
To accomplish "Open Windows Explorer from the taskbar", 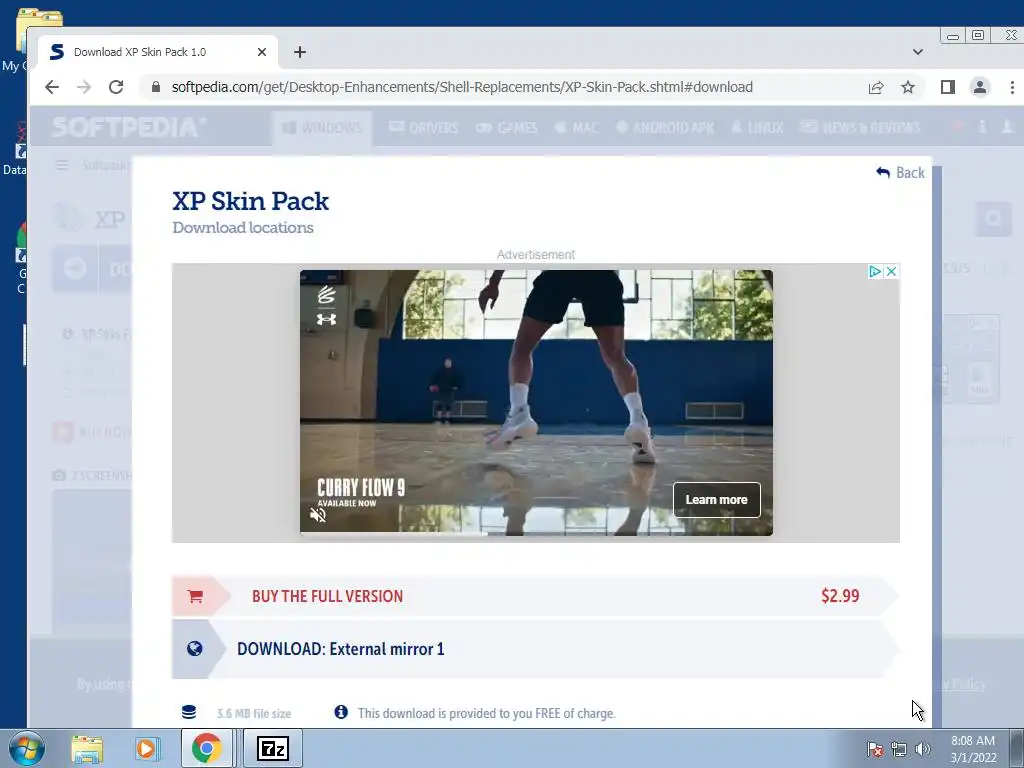I will click(87, 748).
